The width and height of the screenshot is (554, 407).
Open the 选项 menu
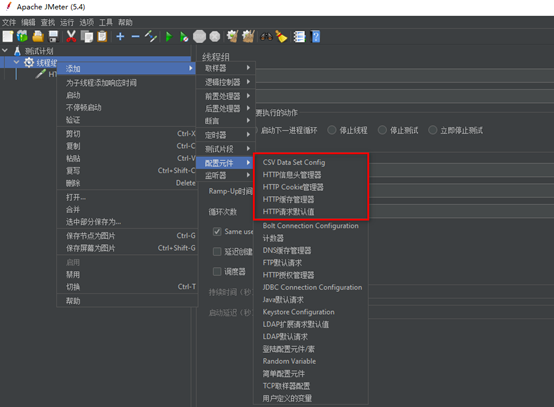[87, 22]
